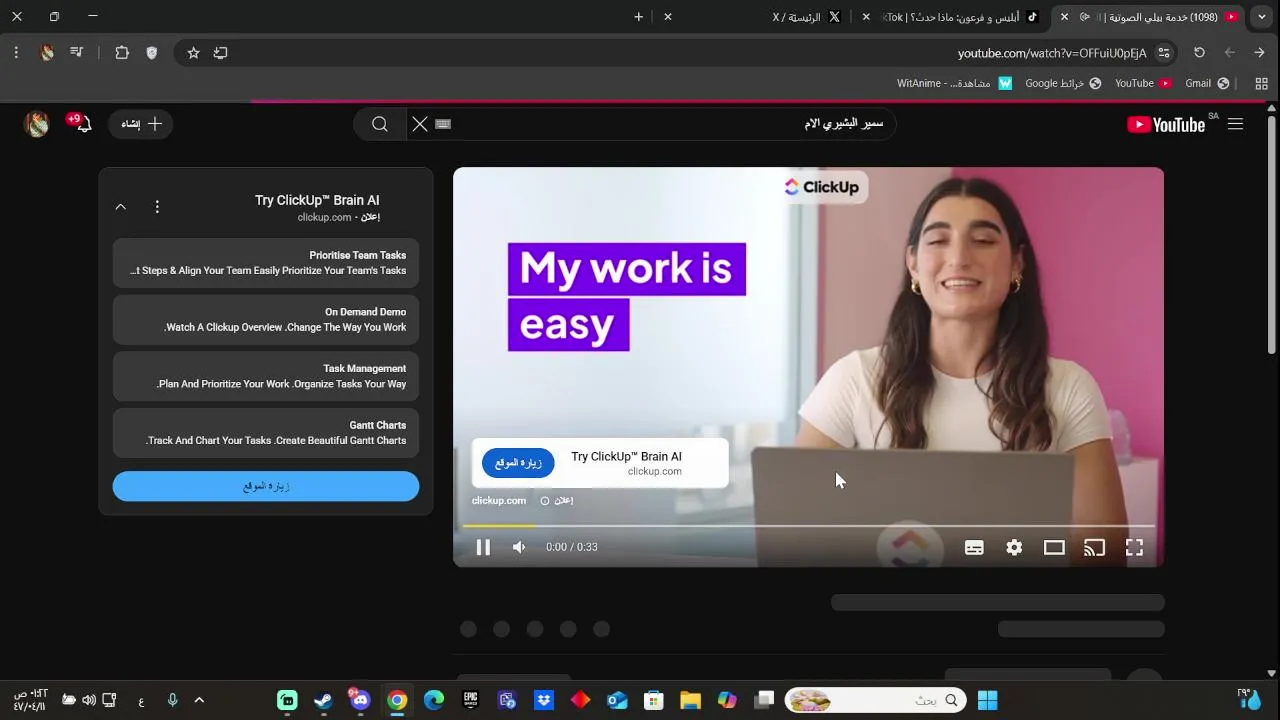Viewport: 1280px width, 720px height.
Task: Open the YouTube bookmark
Action: tap(1143, 83)
